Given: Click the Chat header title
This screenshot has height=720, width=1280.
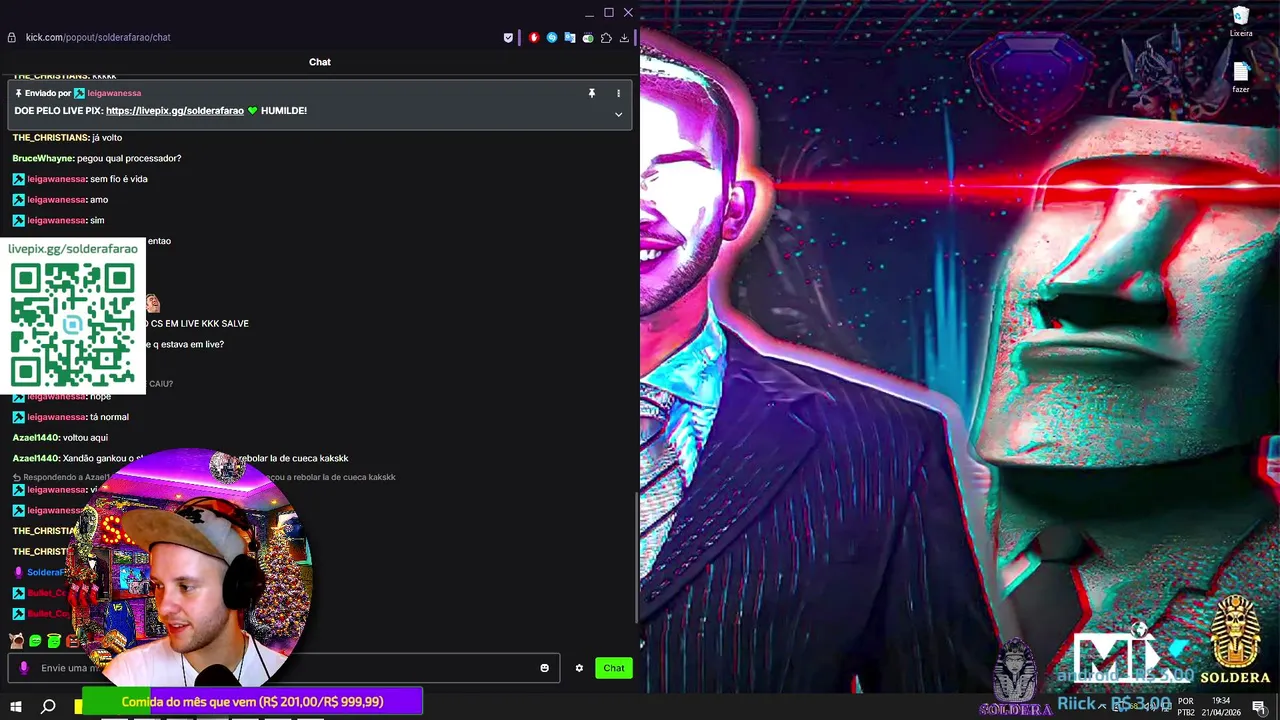Looking at the screenshot, I should [x=320, y=62].
